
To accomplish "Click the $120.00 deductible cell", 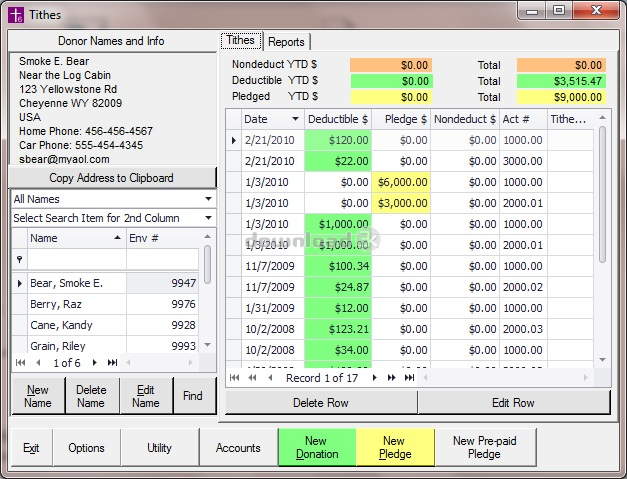I will click(338, 140).
